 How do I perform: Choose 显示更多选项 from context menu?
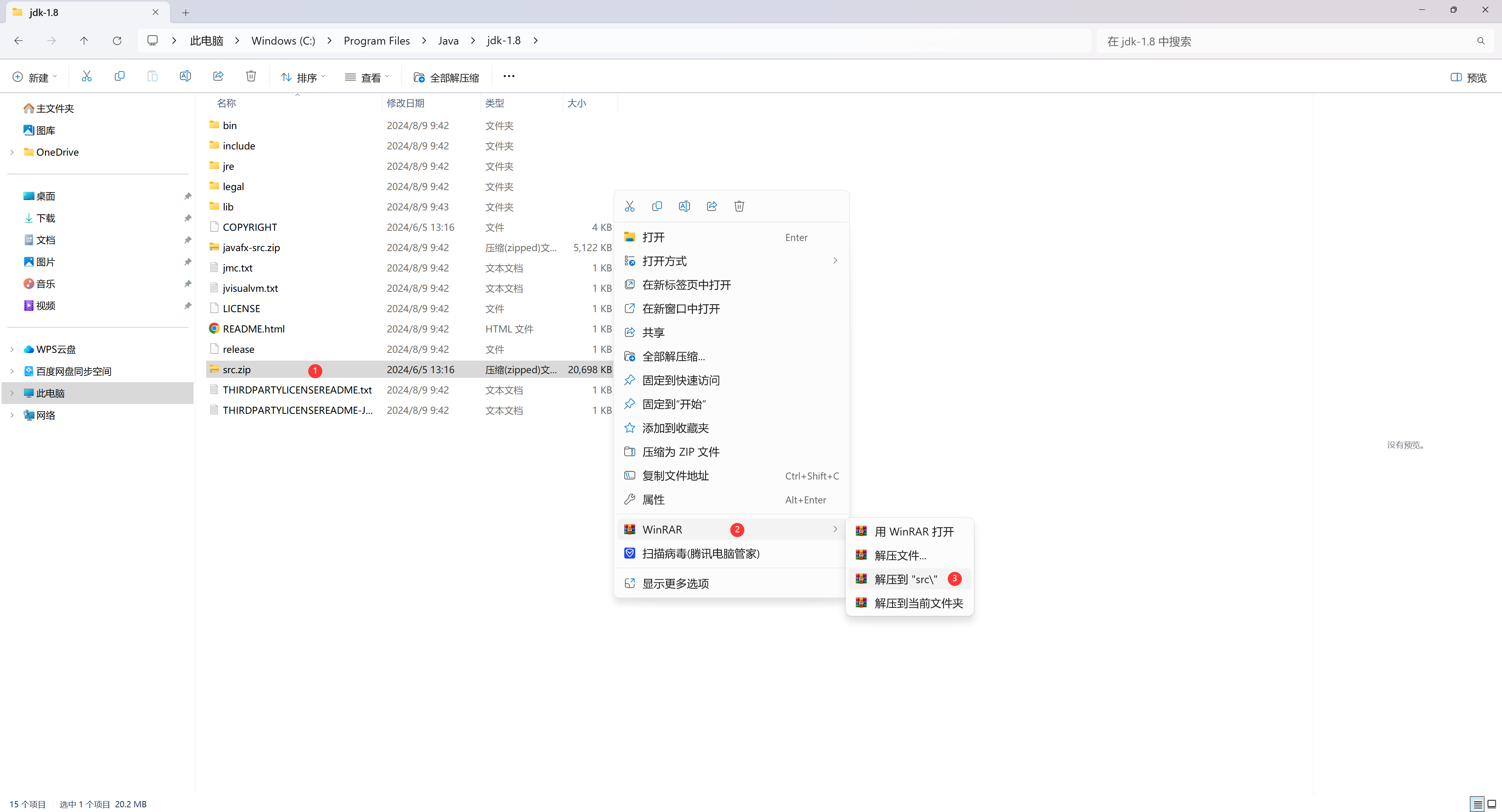[x=675, y=584]
